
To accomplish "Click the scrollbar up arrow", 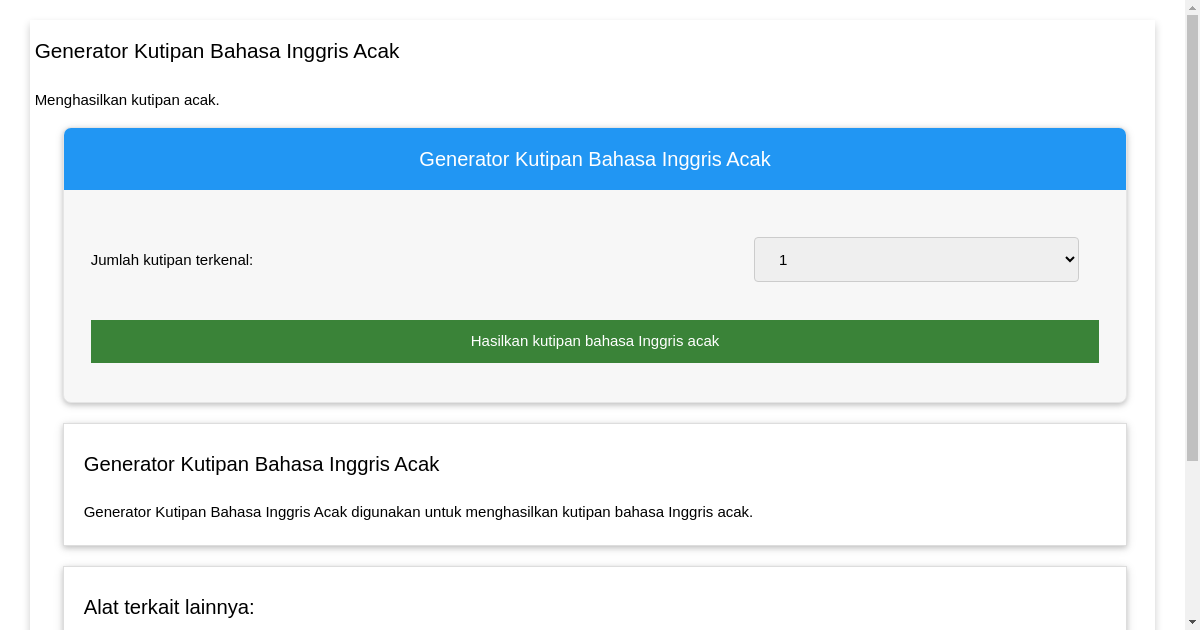I will tap(1191, 7).
